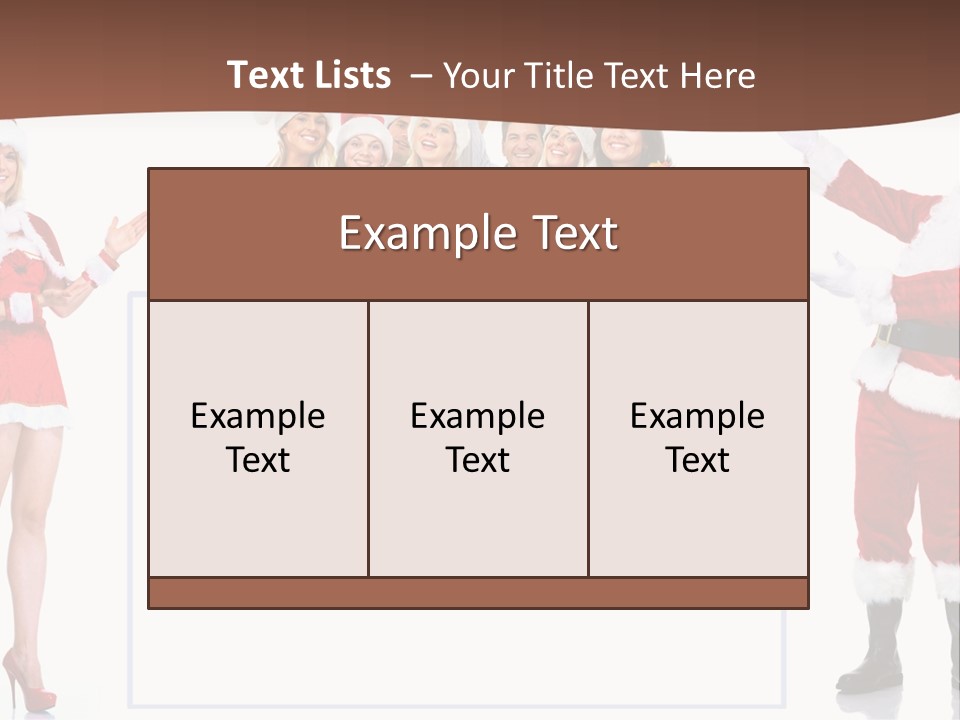The image size is (960, 720).
Task: Click Santa's black boot
Action: pos(872,650)
